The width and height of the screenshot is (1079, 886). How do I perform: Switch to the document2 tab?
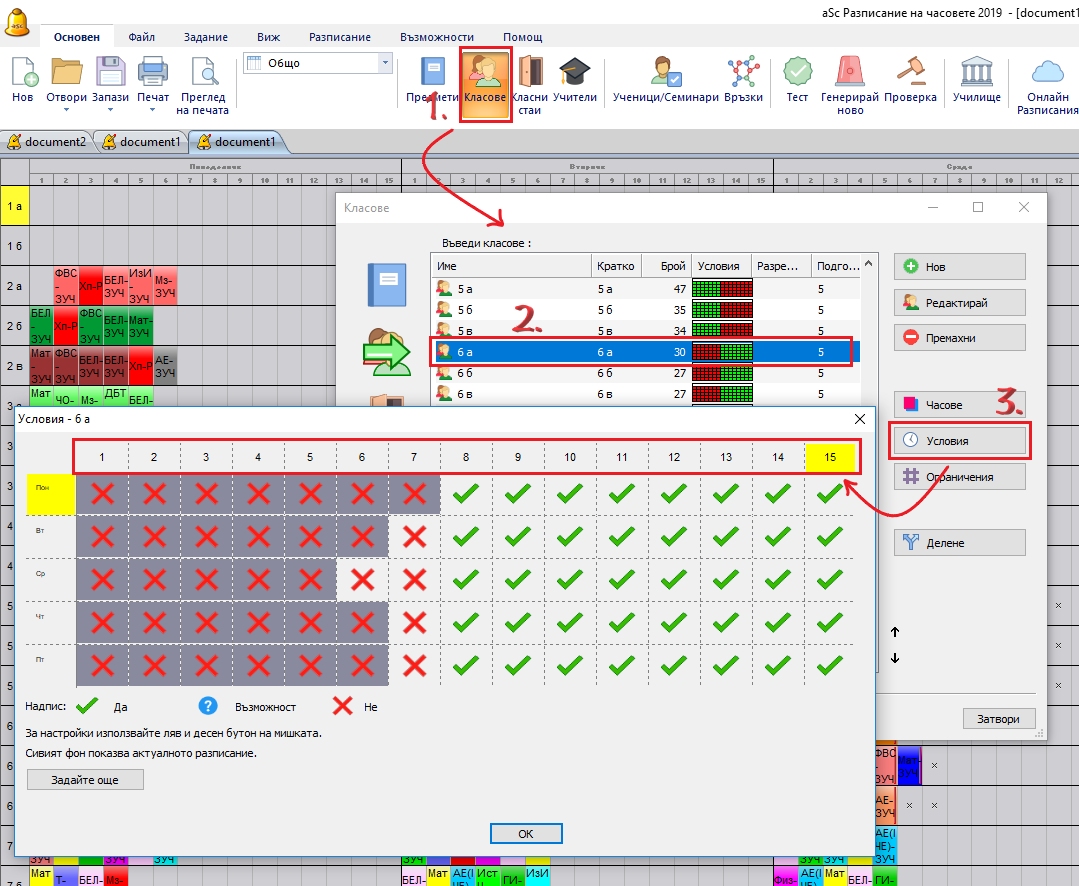pyautogui.click(x=49, y=142)
